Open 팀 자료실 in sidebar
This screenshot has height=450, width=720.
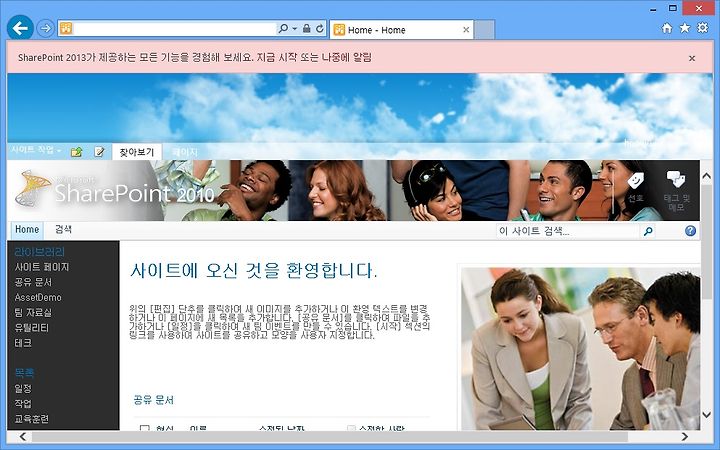pos(33,312)
